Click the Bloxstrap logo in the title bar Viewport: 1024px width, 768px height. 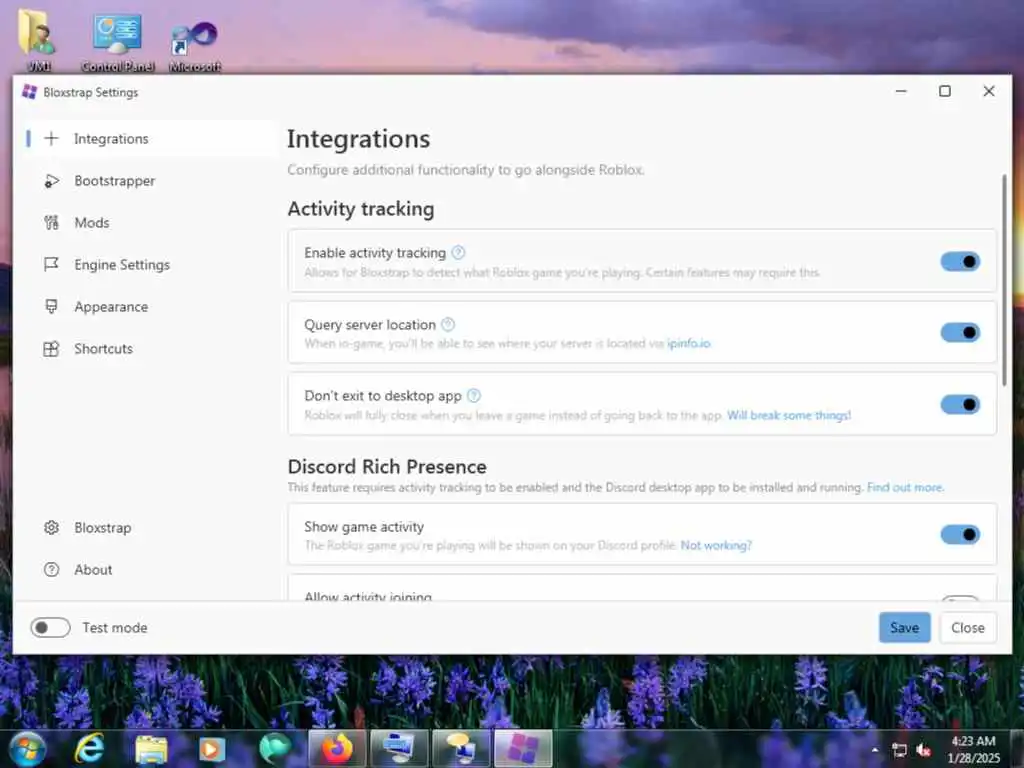tap(29, 92)
